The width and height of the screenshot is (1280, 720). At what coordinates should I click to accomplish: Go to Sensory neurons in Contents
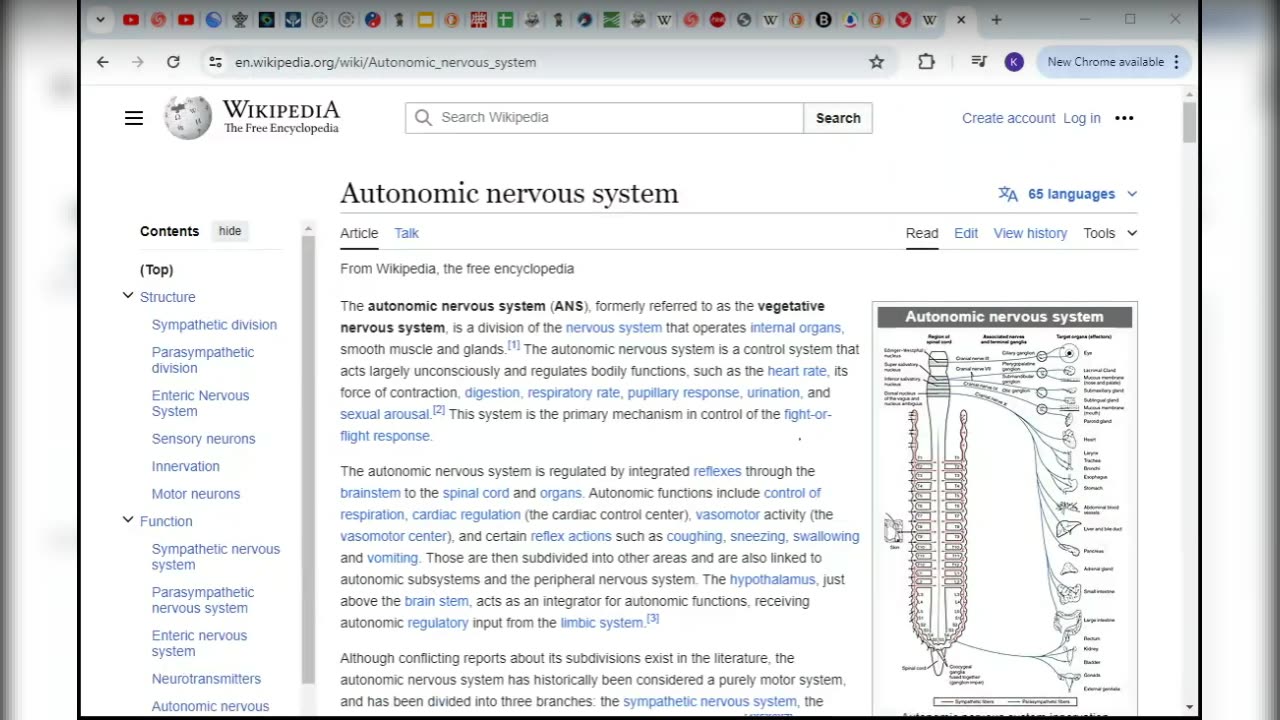[x=203, y=439]
